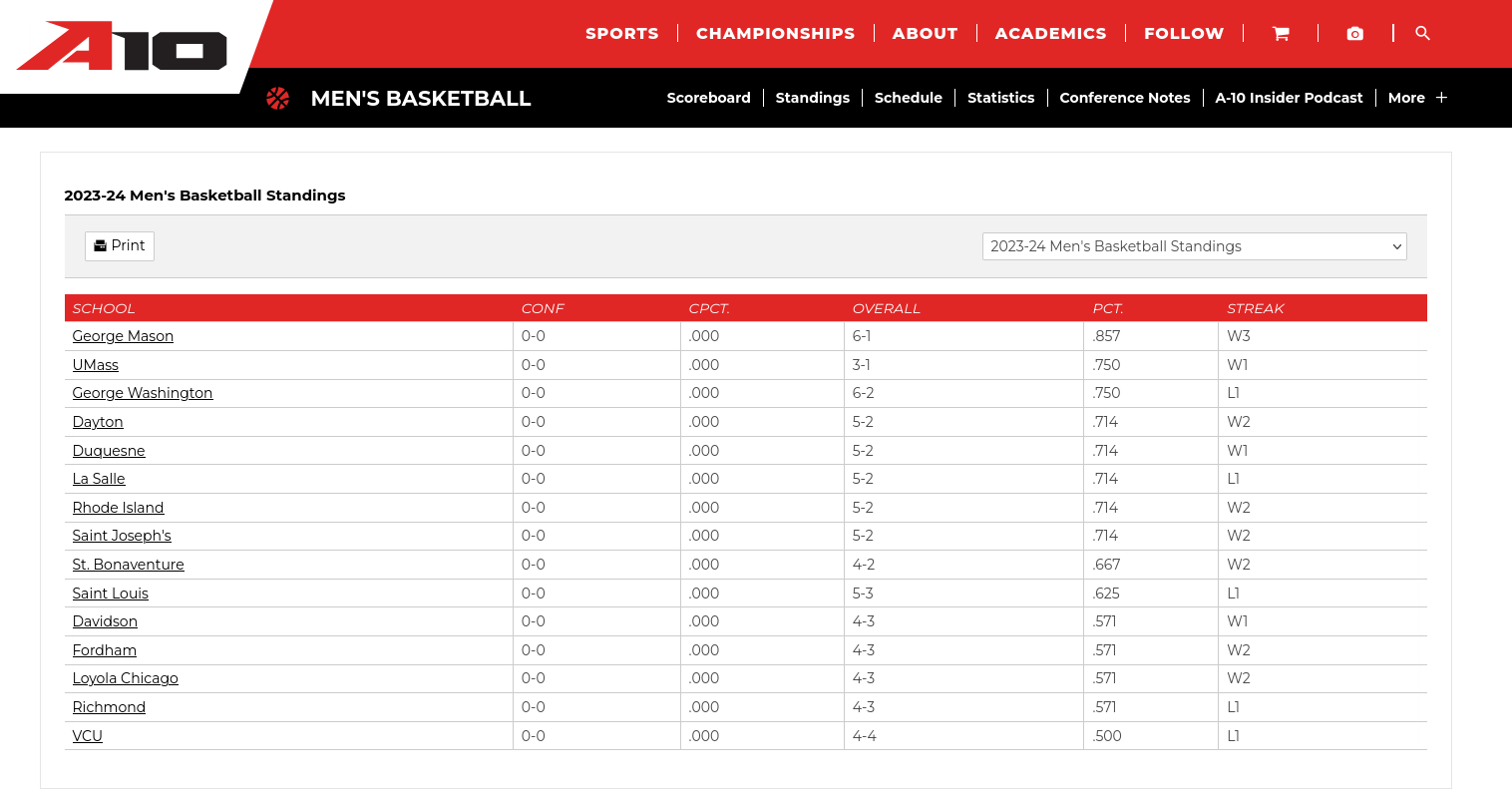Go to the Standings tab
The width and height of the screenshot is (1512, 795).
point(813,98)
